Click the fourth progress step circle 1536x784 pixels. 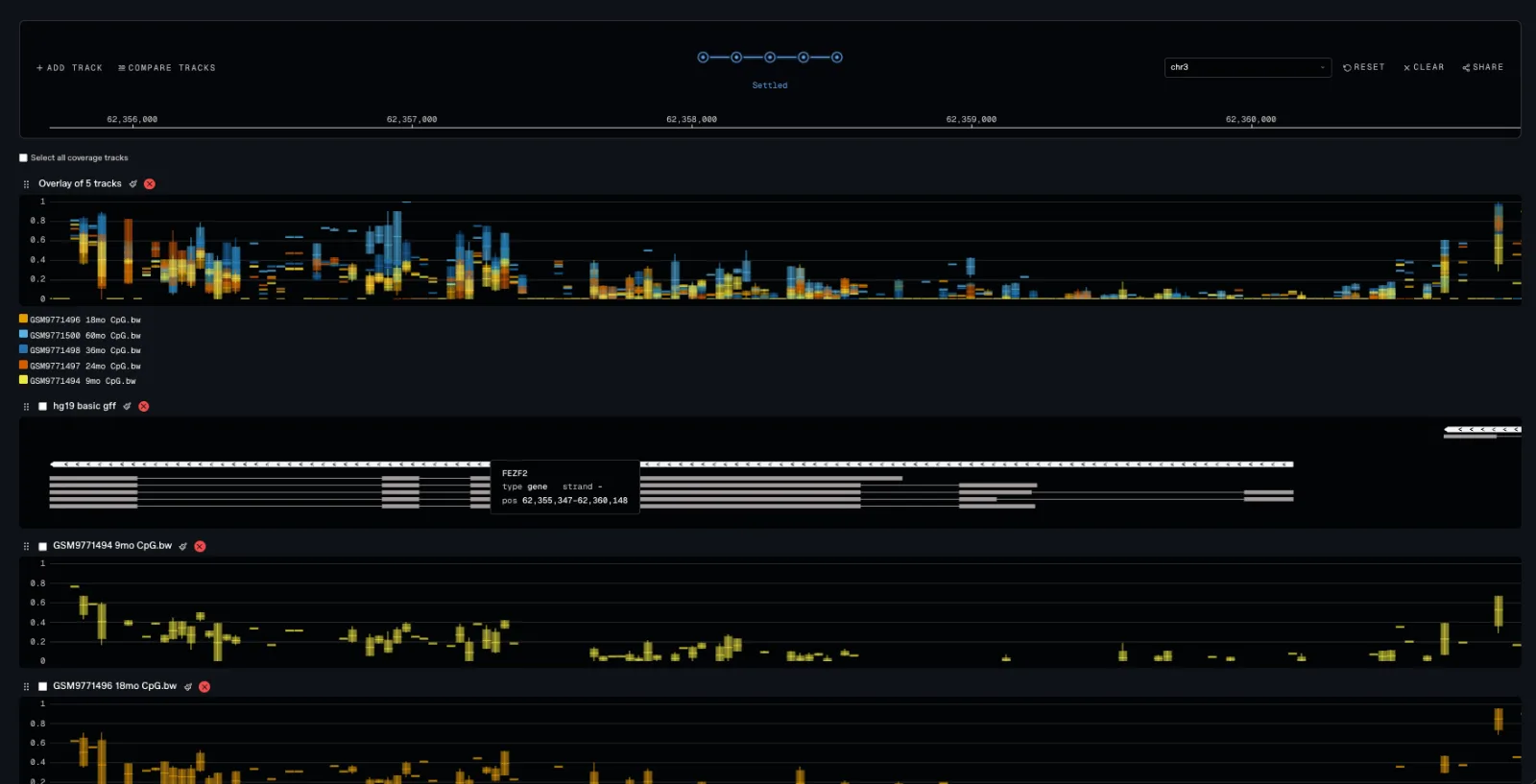[804, 58]
